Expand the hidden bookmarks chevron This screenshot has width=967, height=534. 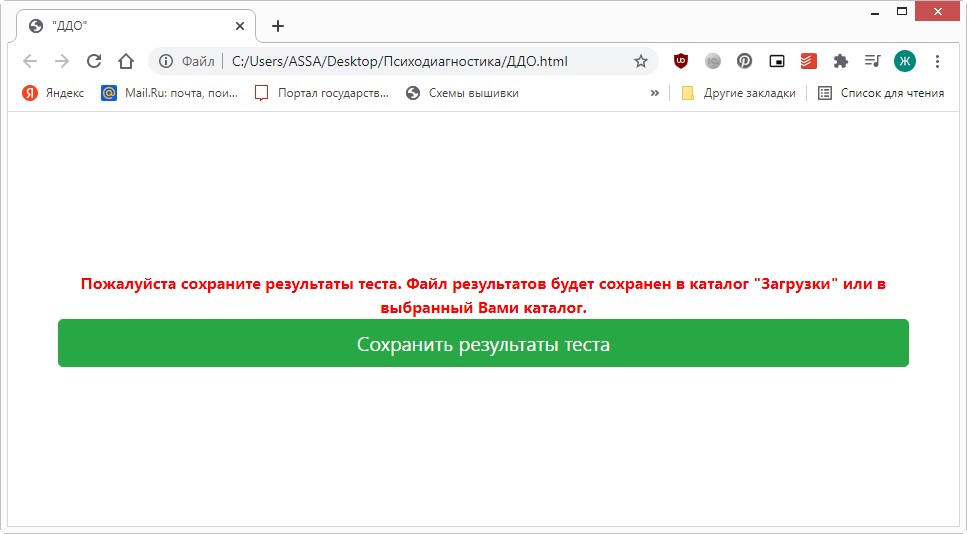point(655,93)
